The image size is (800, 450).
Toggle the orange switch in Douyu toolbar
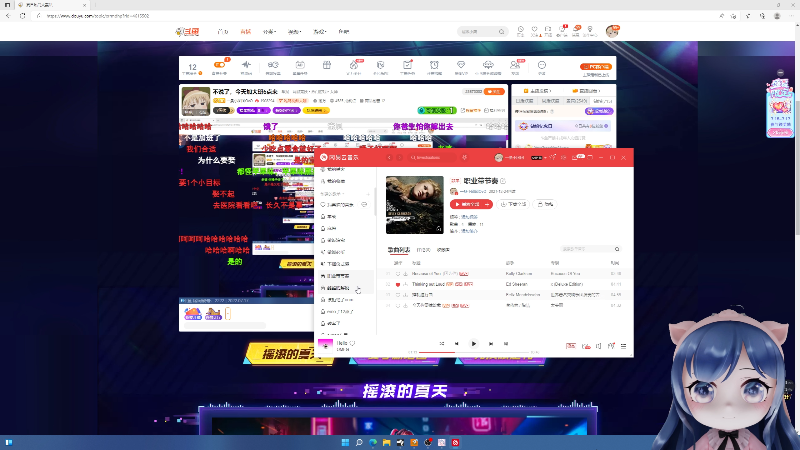tap(219, 65)
